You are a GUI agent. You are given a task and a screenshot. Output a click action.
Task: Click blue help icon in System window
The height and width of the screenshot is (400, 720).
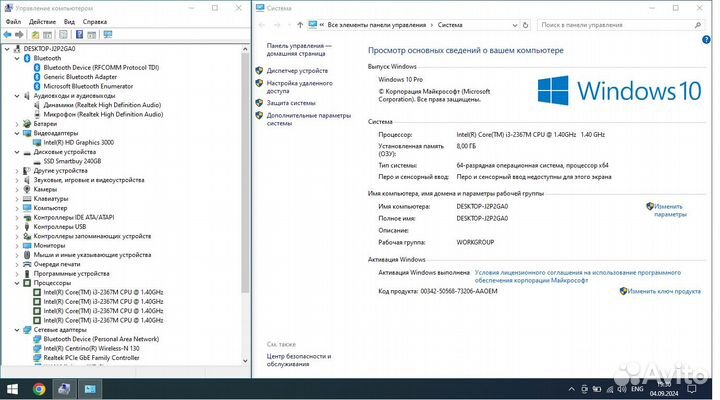706,40
